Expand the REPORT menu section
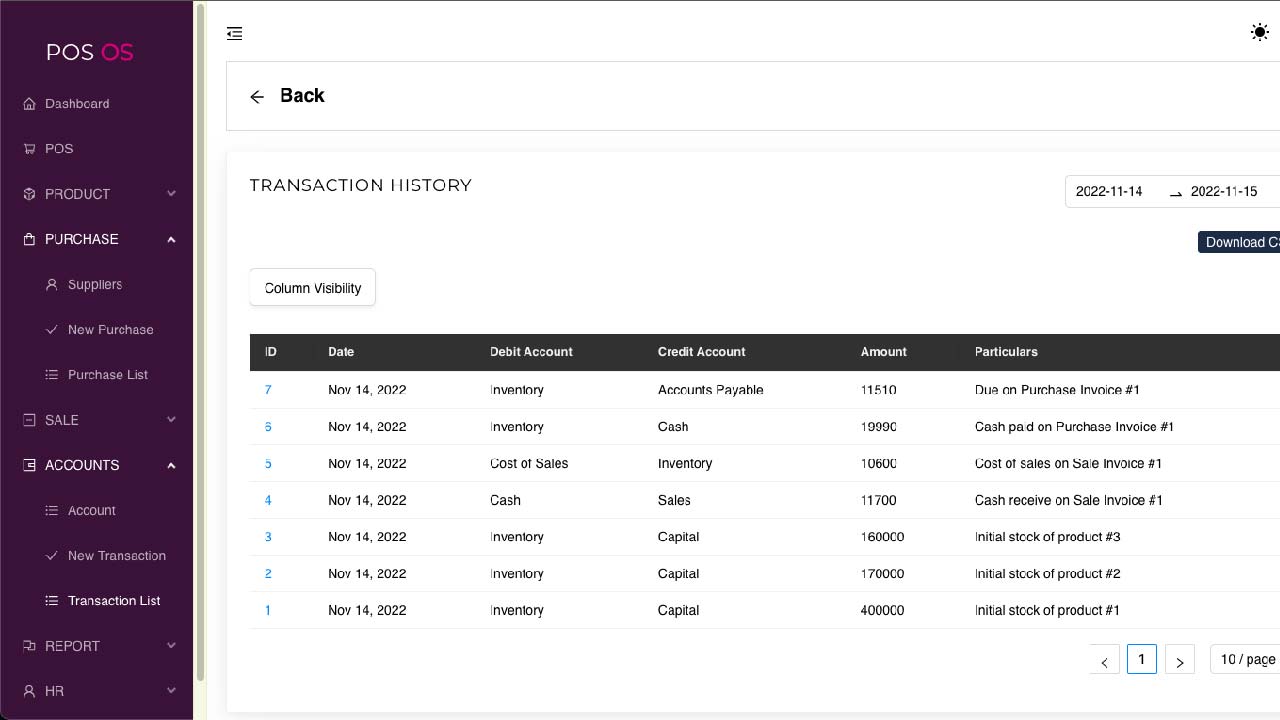This screenshot has height=720, width=1280. click(x=171, y=646)
